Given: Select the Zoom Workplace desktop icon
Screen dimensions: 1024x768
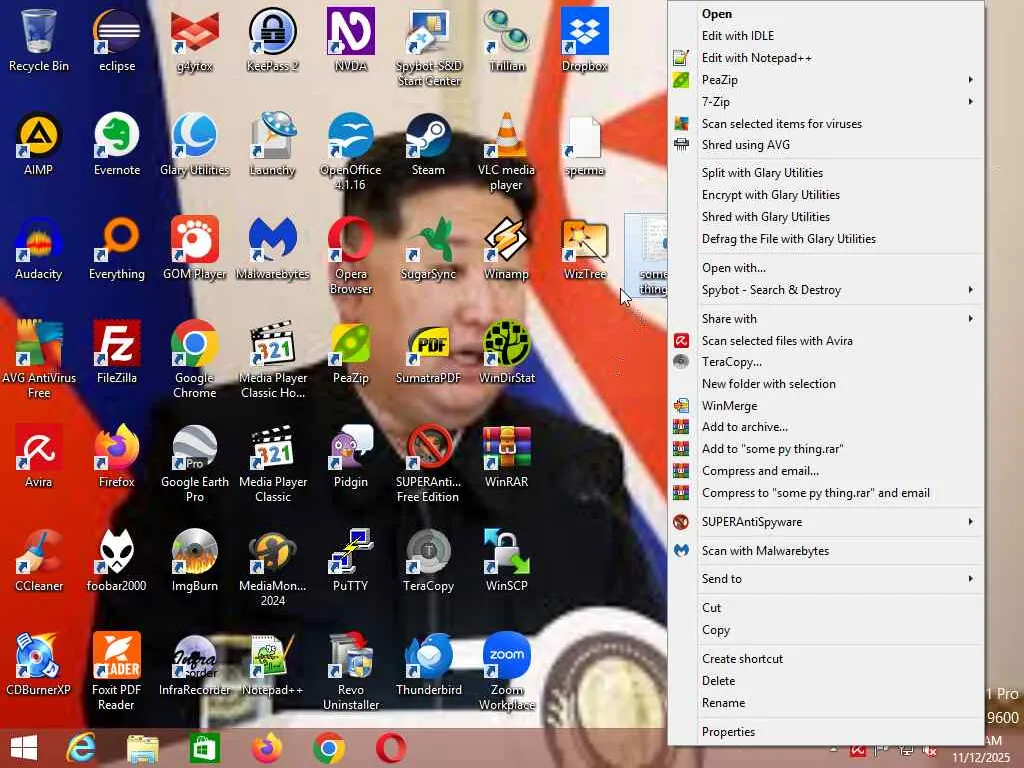Looking at the screenshot, I should 506,671.
